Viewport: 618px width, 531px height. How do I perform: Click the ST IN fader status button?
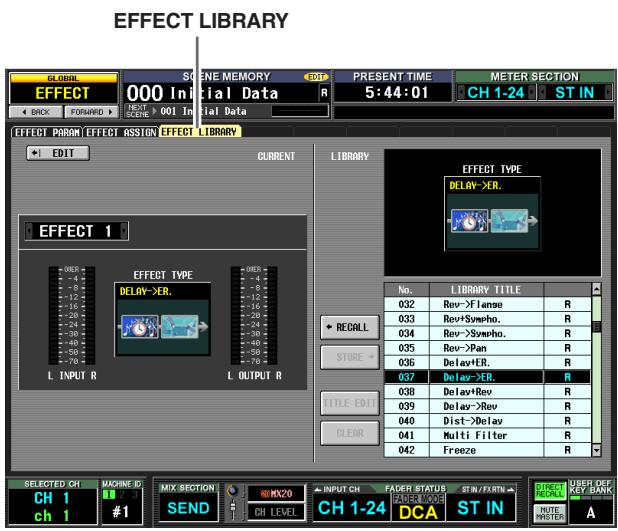click(x=480, y=508)
